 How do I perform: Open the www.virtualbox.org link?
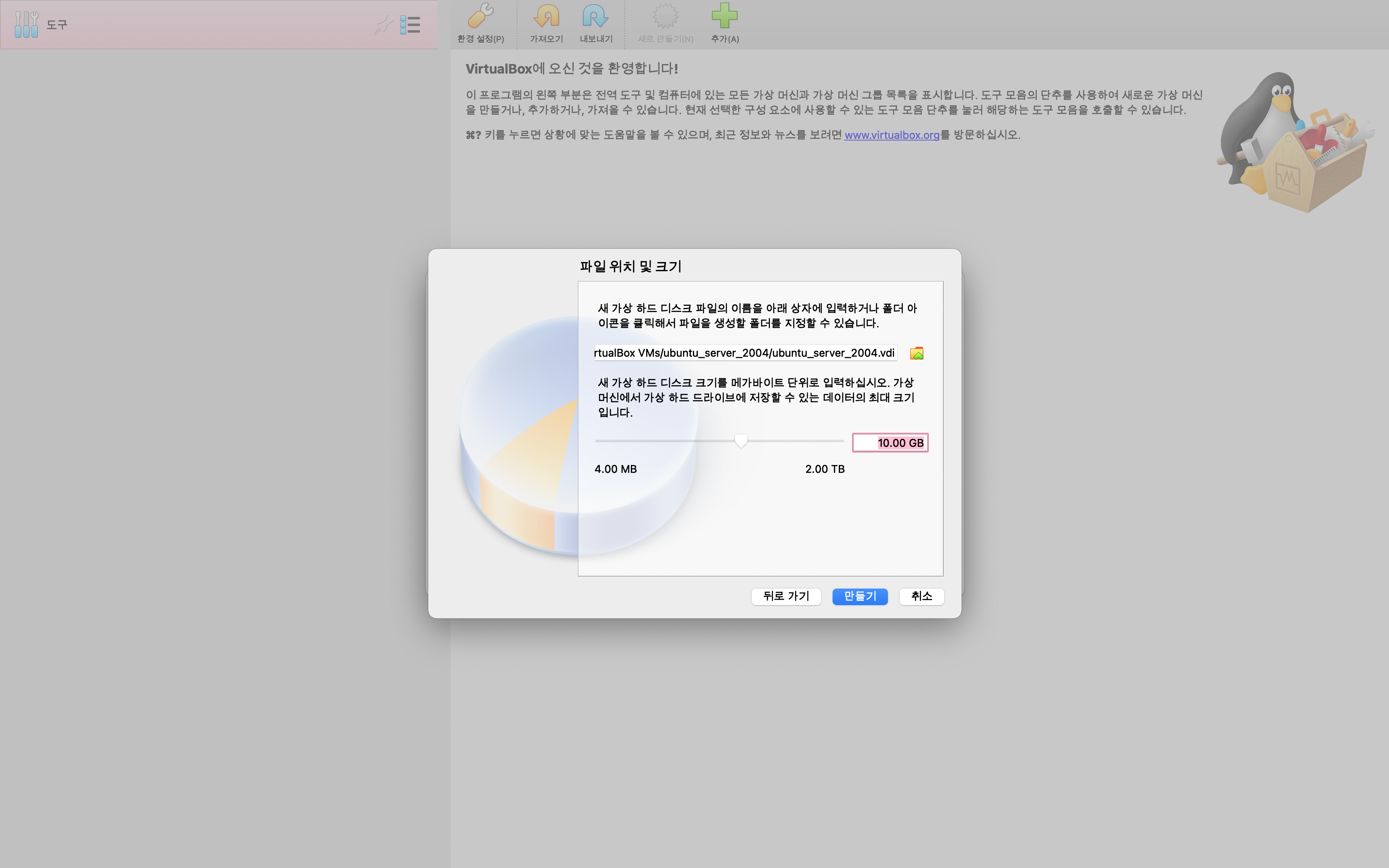coord(891,135)
